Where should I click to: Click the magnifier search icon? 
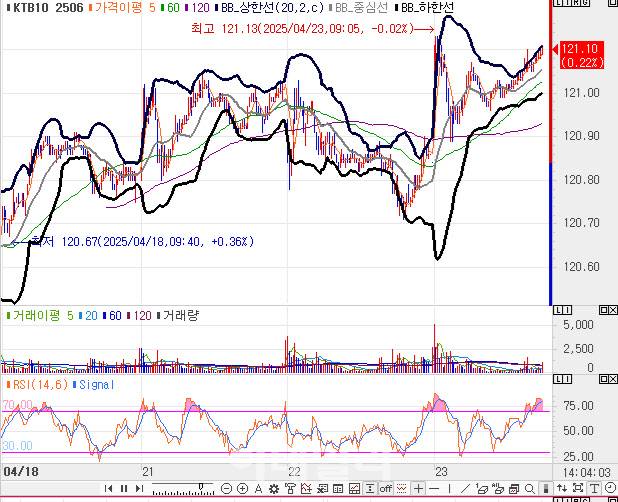coord(530,489)
